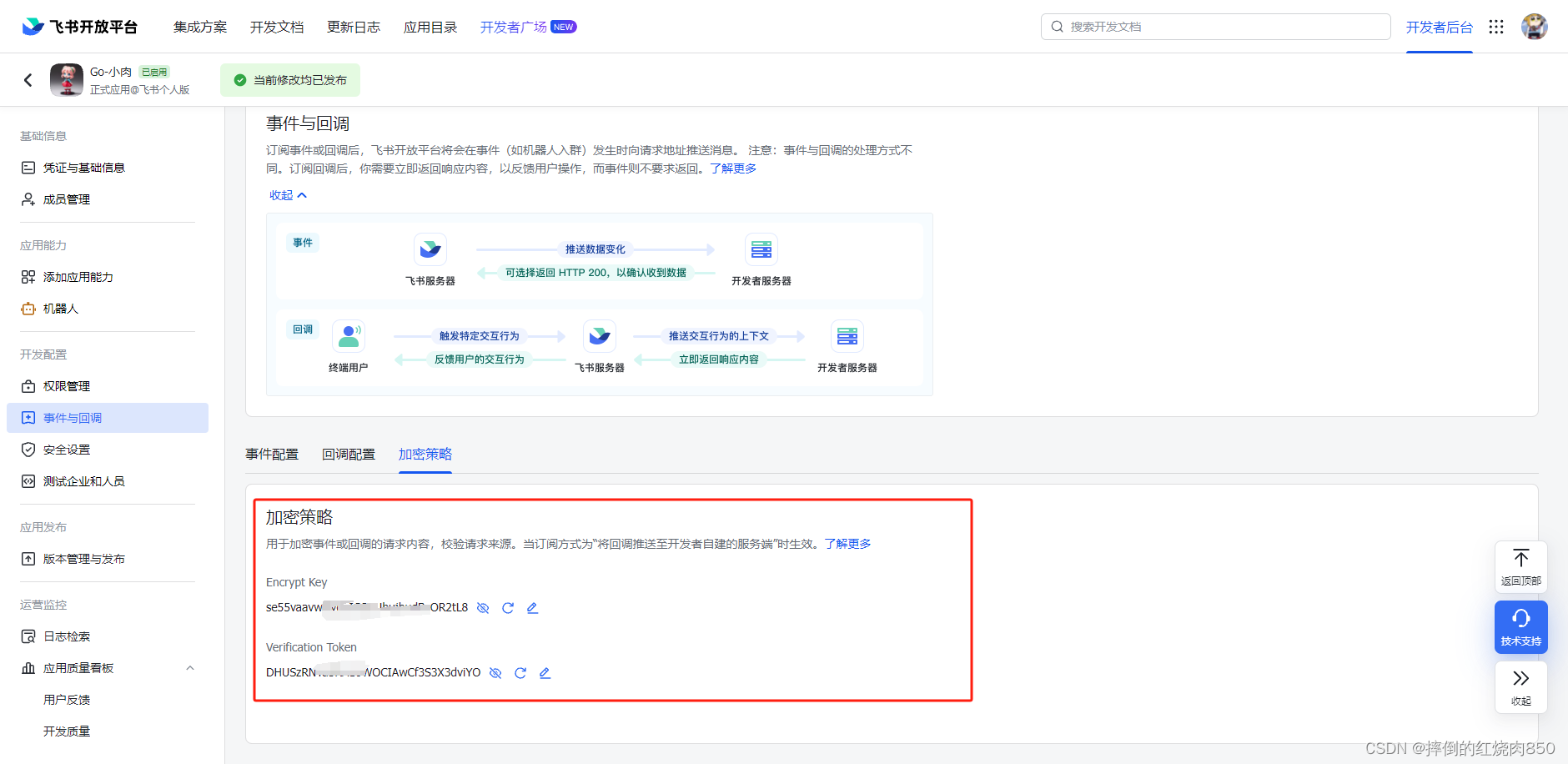This screenshot has height=764, width=1568.
Task: Open the apps grid icon in header
Action: [x=1496, y=27]
